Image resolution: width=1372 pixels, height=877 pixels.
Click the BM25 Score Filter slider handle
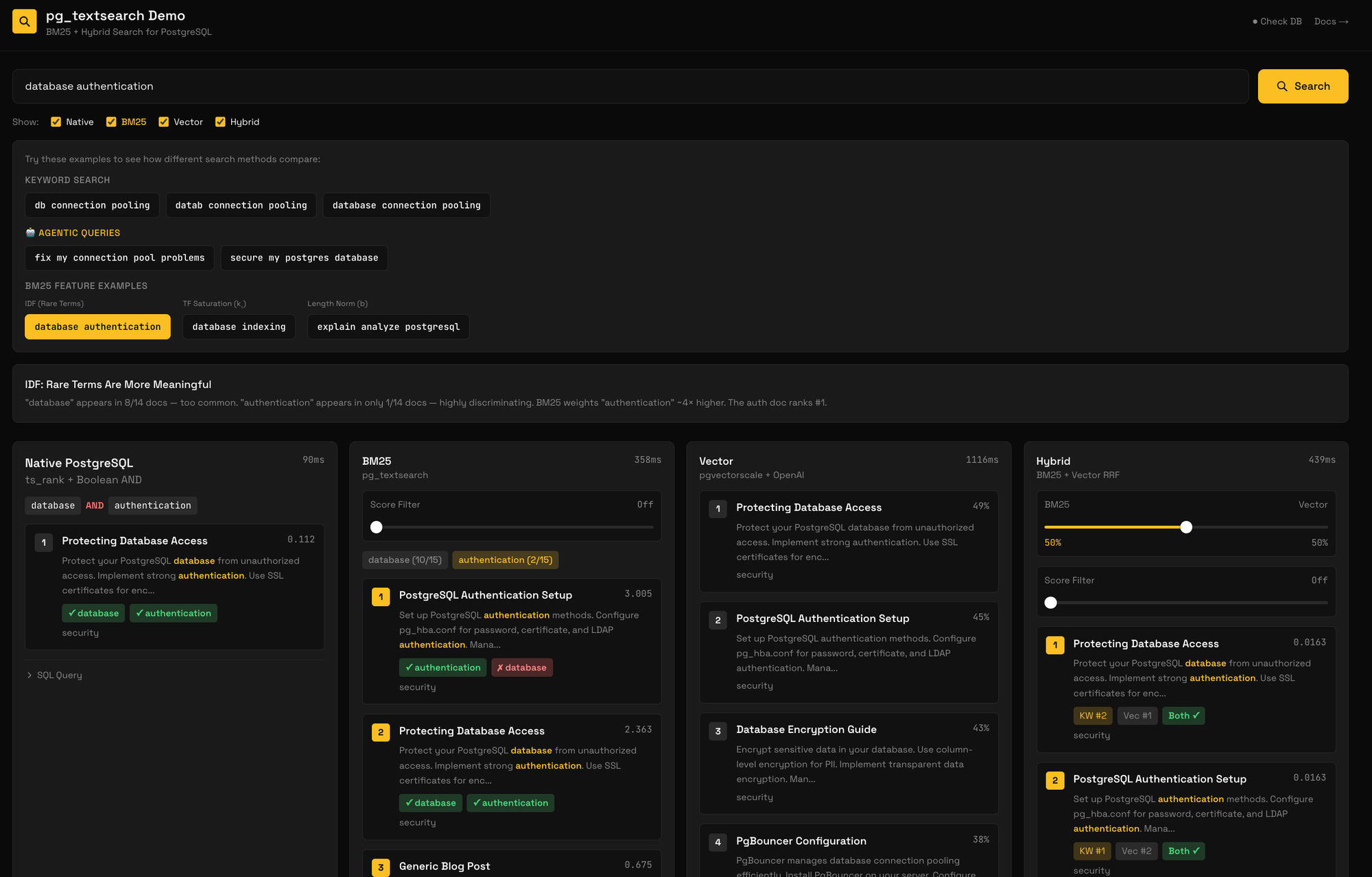377,527
